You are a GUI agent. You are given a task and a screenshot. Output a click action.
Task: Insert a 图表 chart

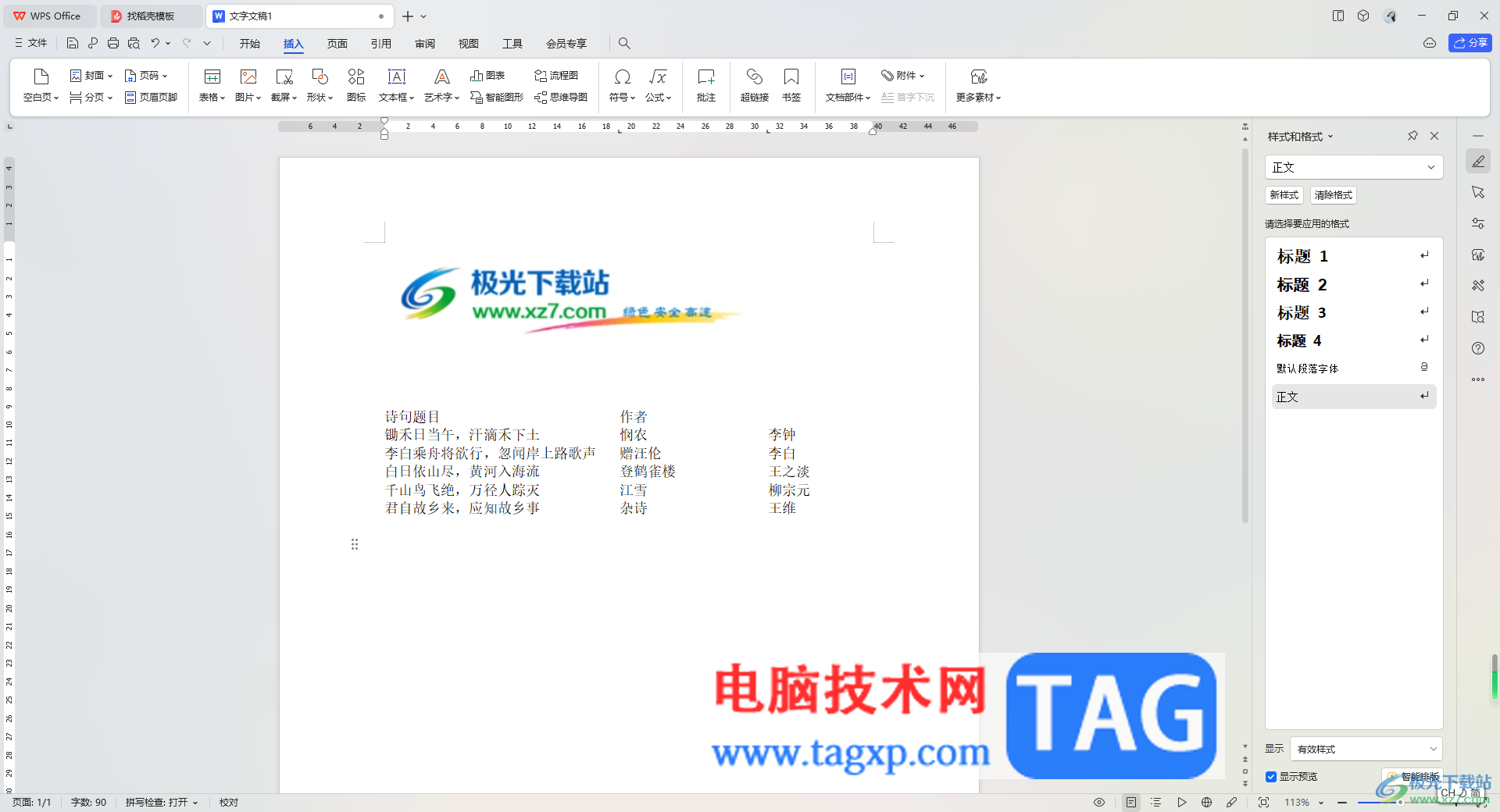pos(487,76)
